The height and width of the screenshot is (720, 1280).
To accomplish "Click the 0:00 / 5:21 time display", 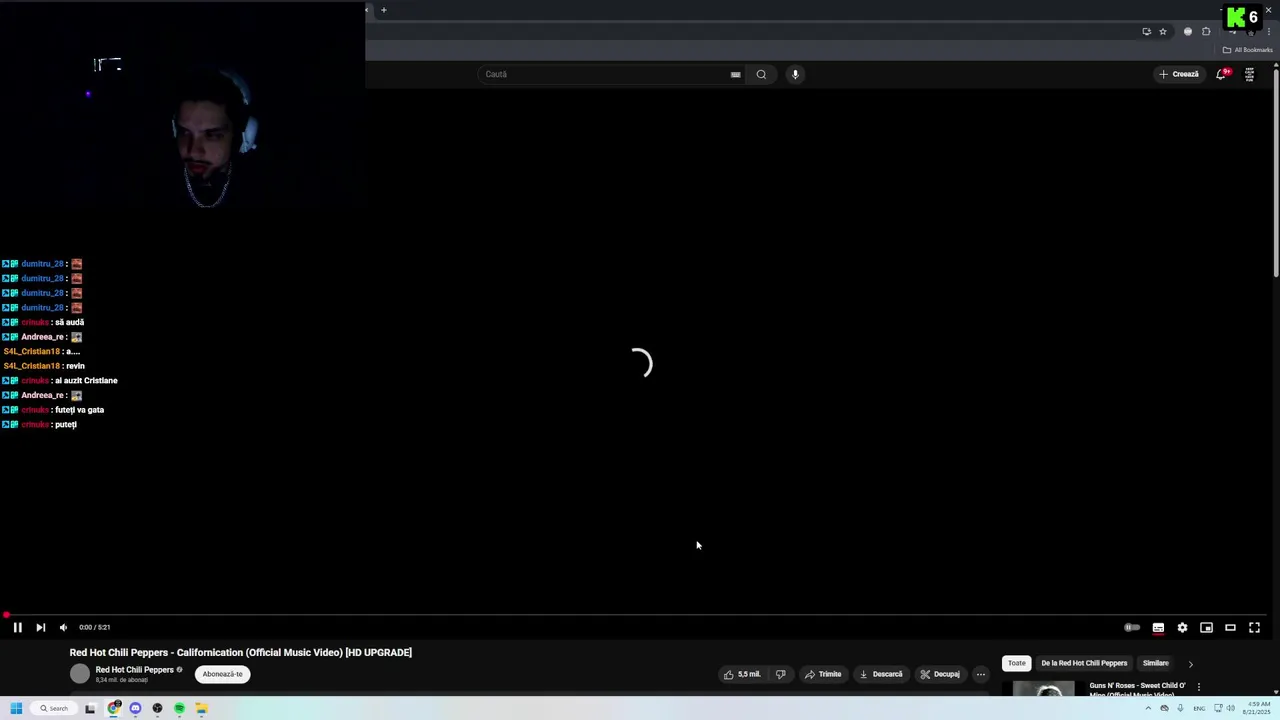I will coord(94,627).
